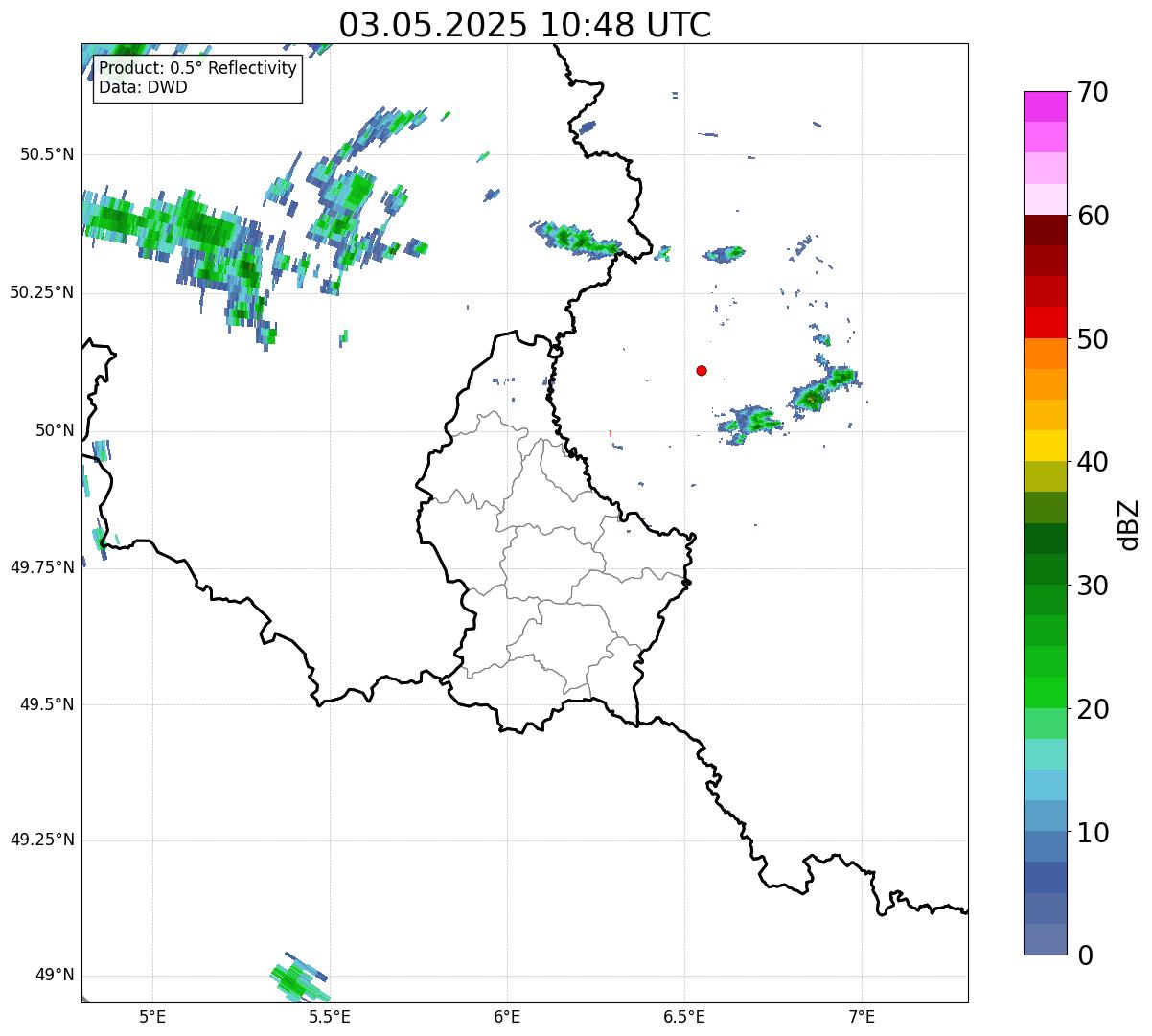Click the colorbar tick label '0'
The image size is (1152, 1036).
coord(1085,955)
